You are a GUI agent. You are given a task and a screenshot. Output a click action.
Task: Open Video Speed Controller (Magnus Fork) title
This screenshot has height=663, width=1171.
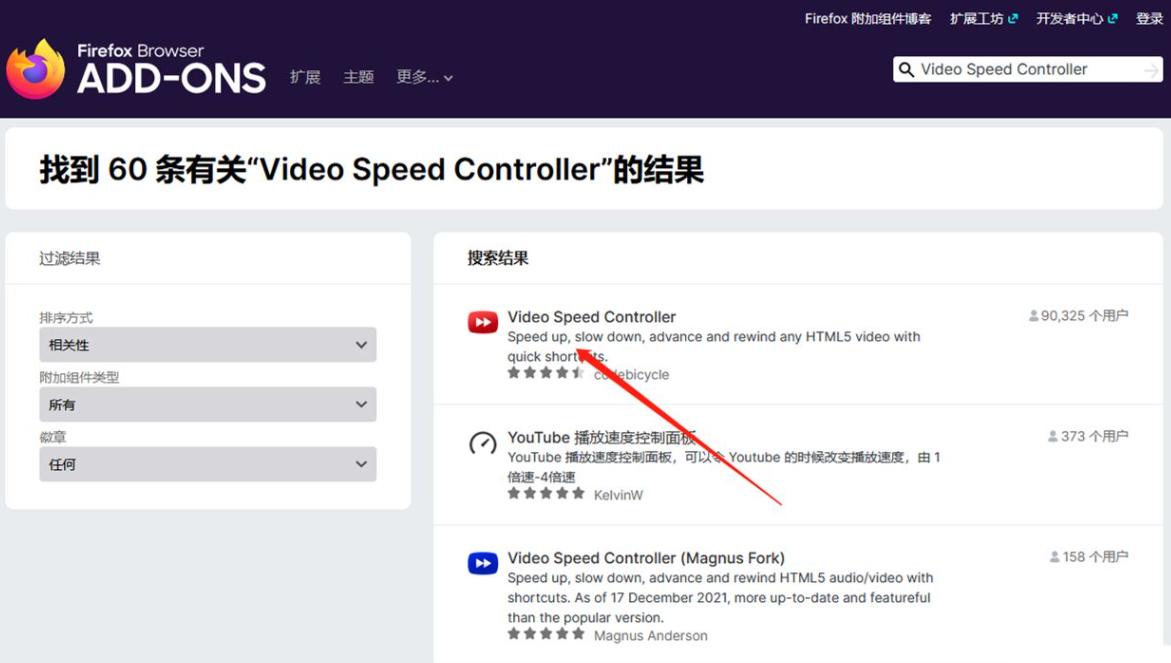(646, 558)
